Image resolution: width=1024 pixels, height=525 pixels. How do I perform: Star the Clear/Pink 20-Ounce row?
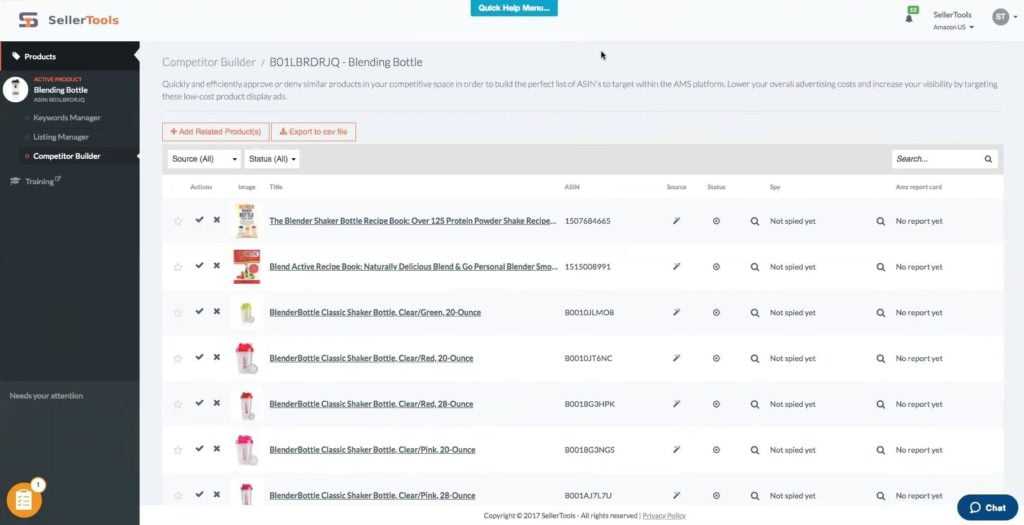click(178, 450)
